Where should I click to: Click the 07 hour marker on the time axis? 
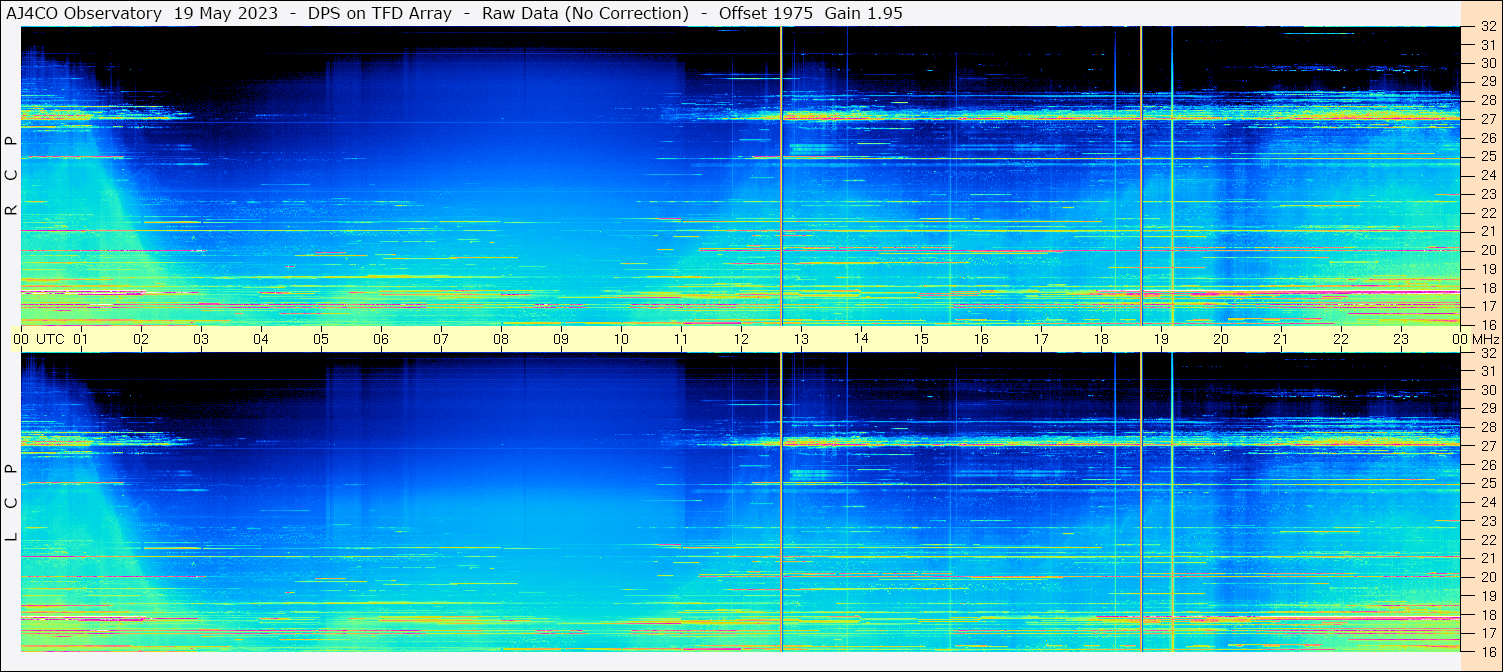click(441, 339)
